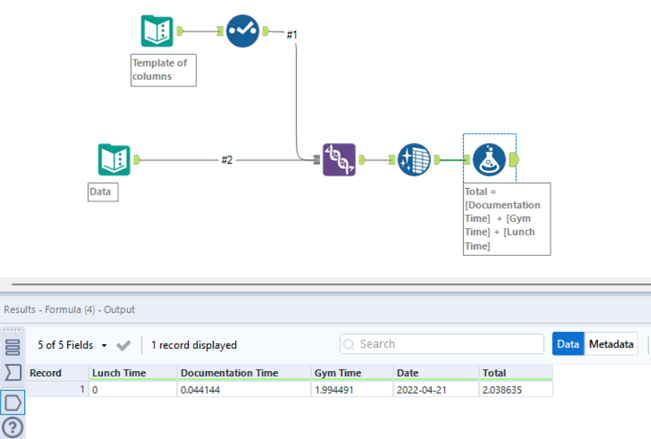Select the cell with value 1.994491
The height and width of the screenshot is (439, 651).
pos(352,390)
